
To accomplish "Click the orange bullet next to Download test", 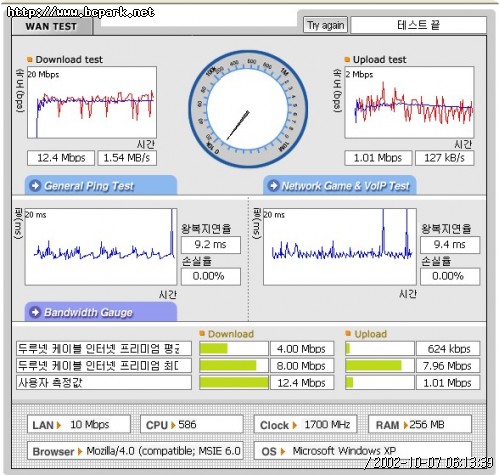I will (30, 60).
